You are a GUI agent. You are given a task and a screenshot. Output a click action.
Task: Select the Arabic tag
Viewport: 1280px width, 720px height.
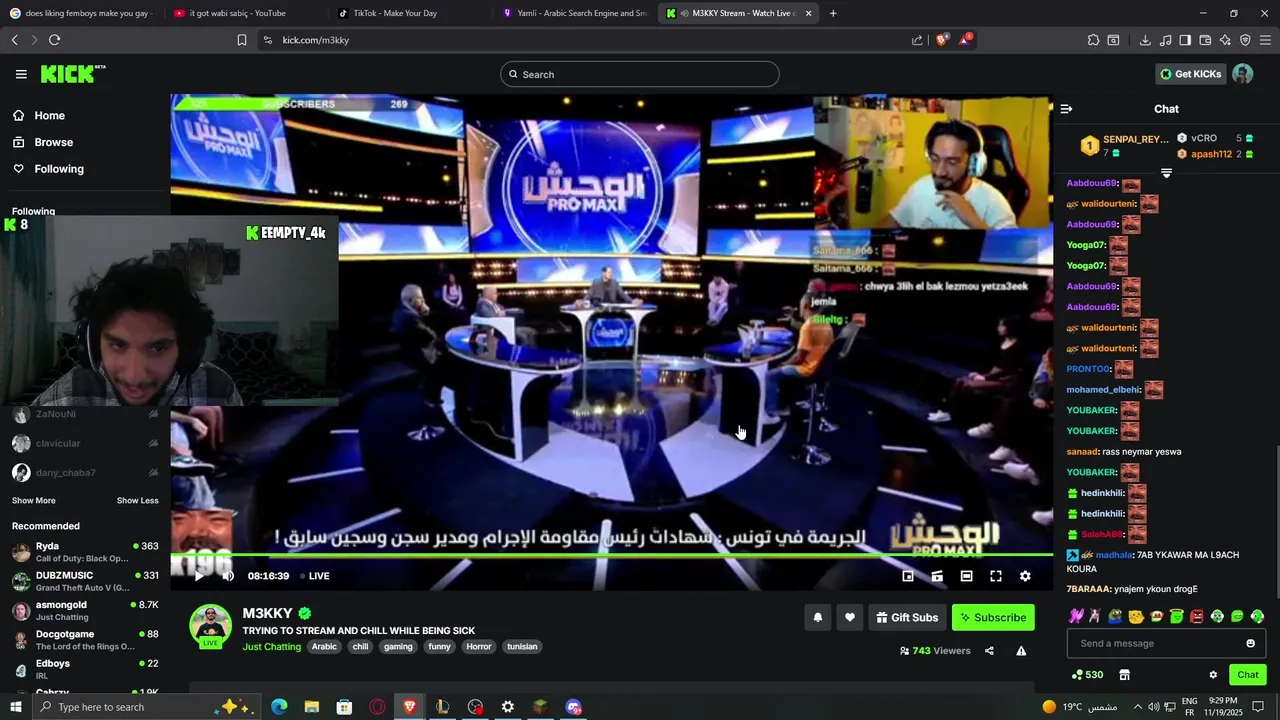coord(324,647)
